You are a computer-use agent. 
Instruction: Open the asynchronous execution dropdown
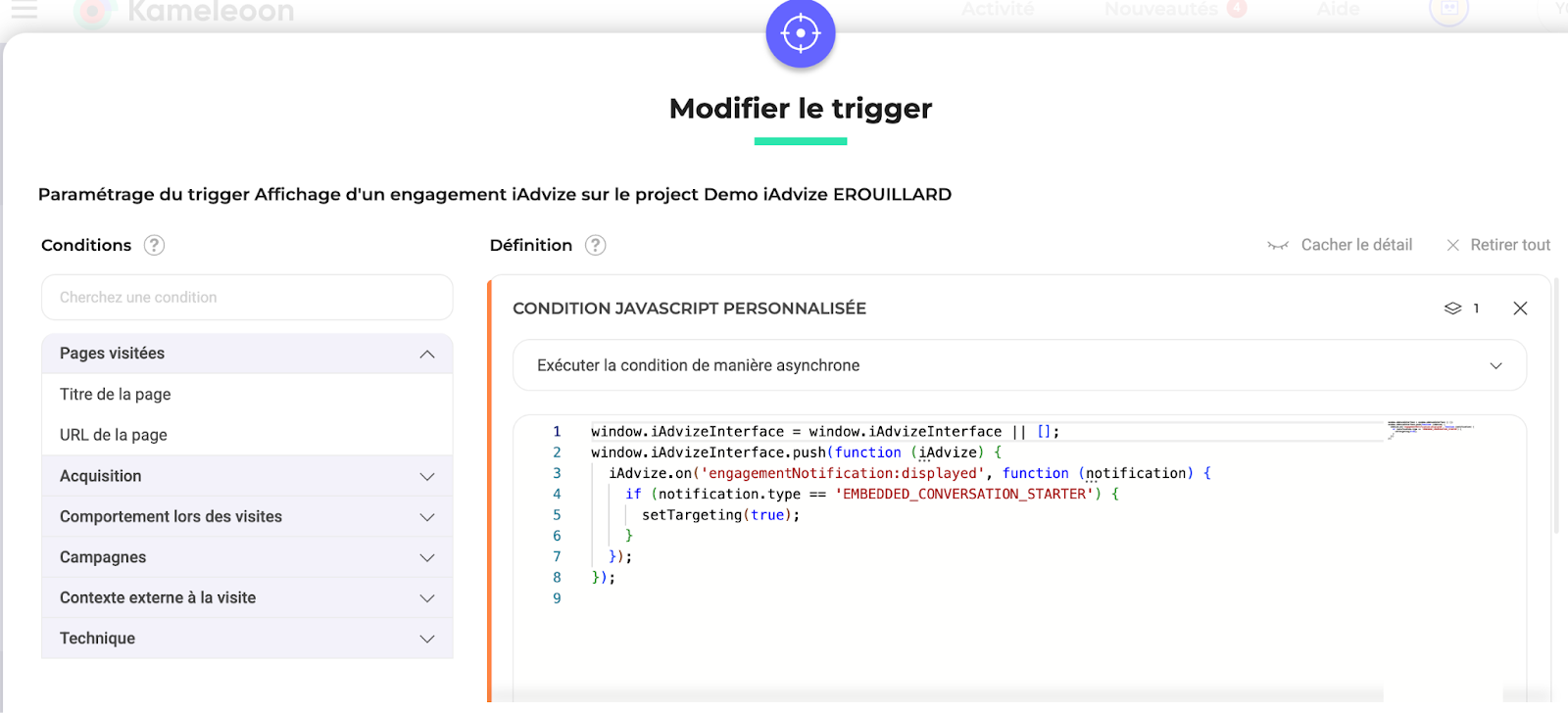(x=1019, y=365)
